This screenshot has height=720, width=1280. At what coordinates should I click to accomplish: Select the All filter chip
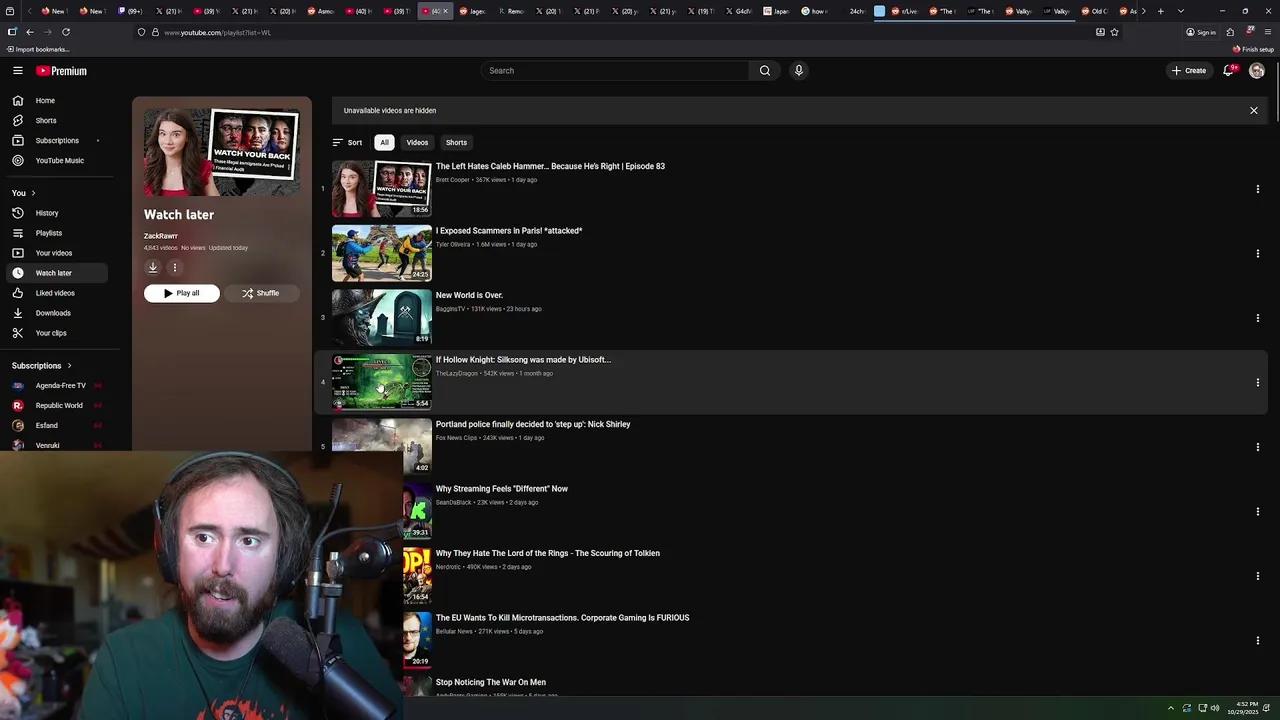(384, 142)
